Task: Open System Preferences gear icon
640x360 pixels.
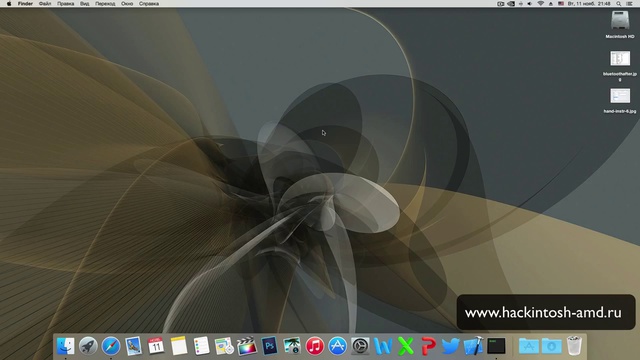Action: point(360,346)
